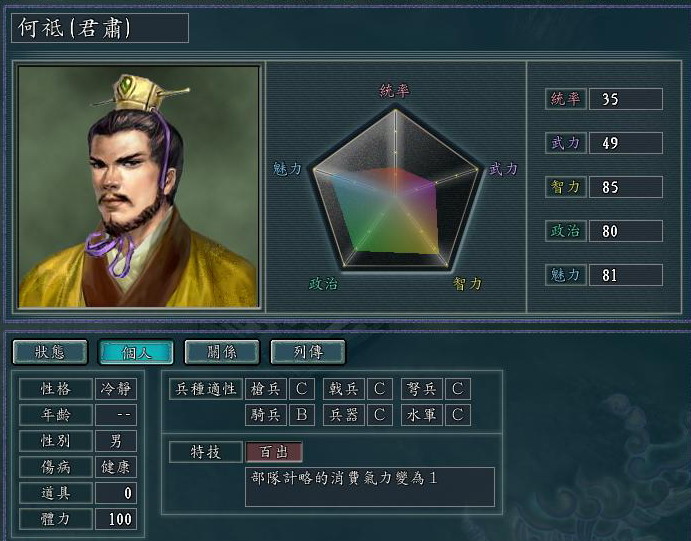Switch to the 狀態 tab
This screenshot has height=541, width=691.
50,352
